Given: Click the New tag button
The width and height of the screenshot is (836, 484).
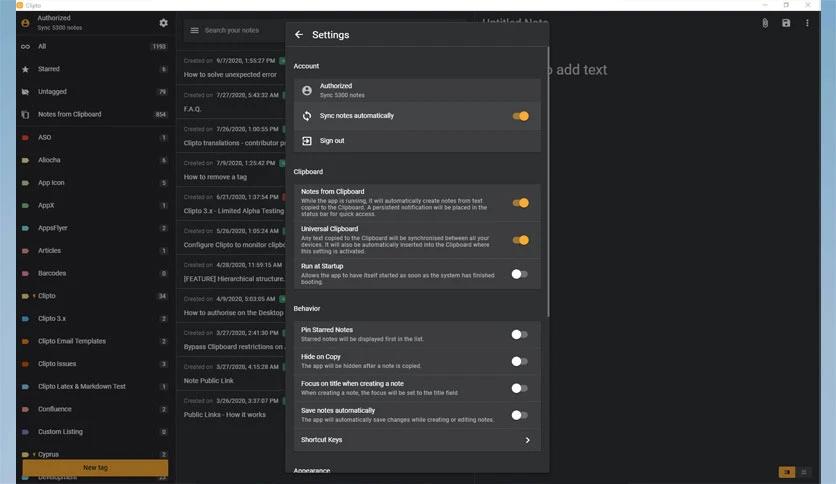Looking at the screenshot, I should tap(95, 467).
